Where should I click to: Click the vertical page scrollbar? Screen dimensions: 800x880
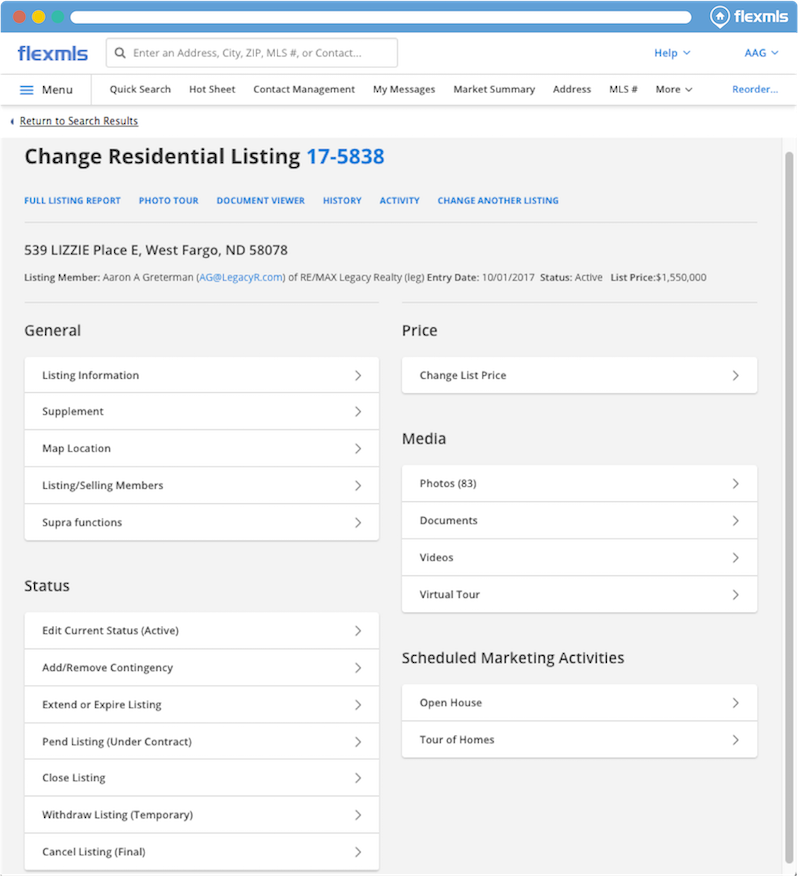tap(789, 500)
